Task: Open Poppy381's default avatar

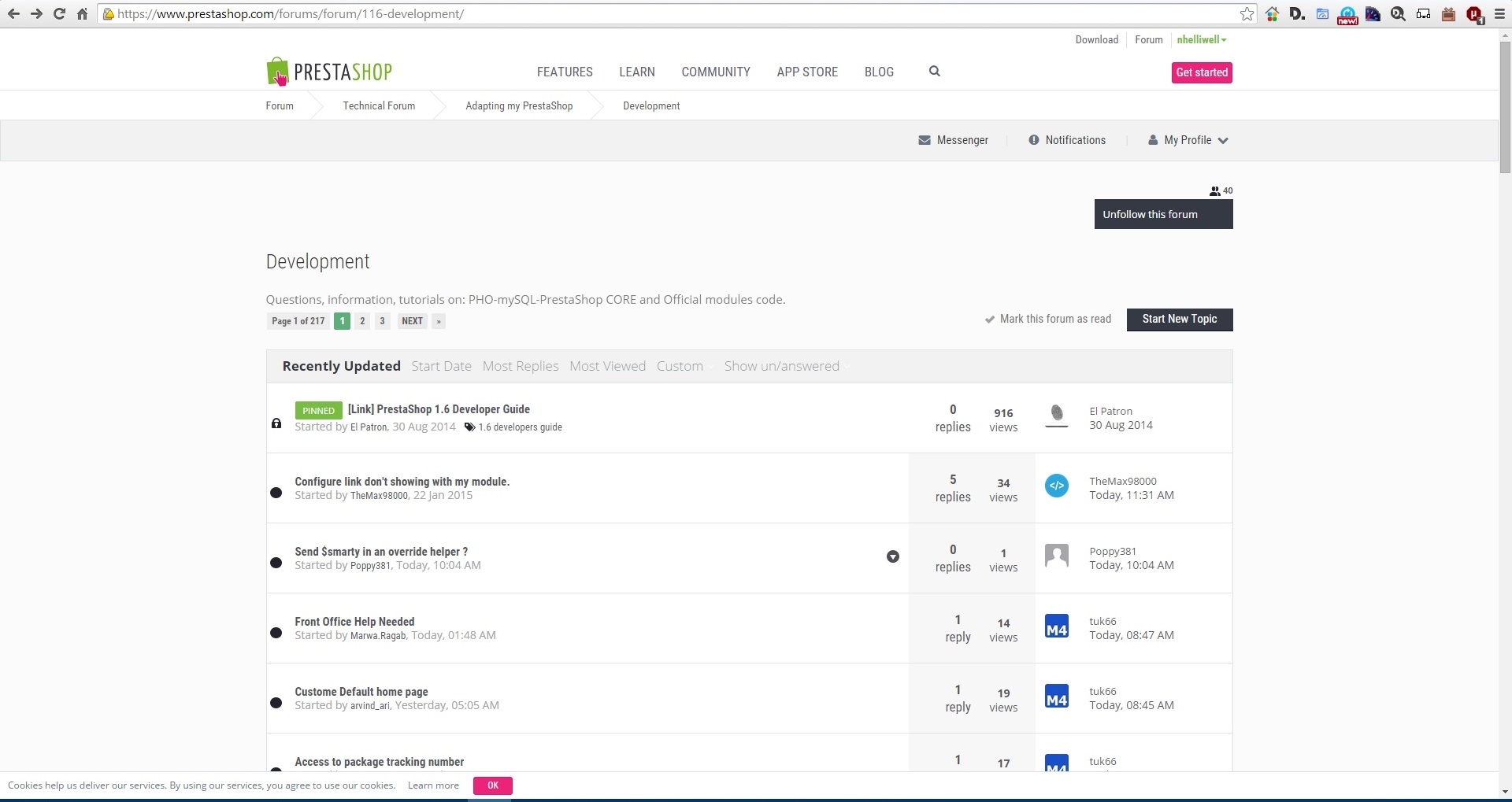Action: 1057,556
